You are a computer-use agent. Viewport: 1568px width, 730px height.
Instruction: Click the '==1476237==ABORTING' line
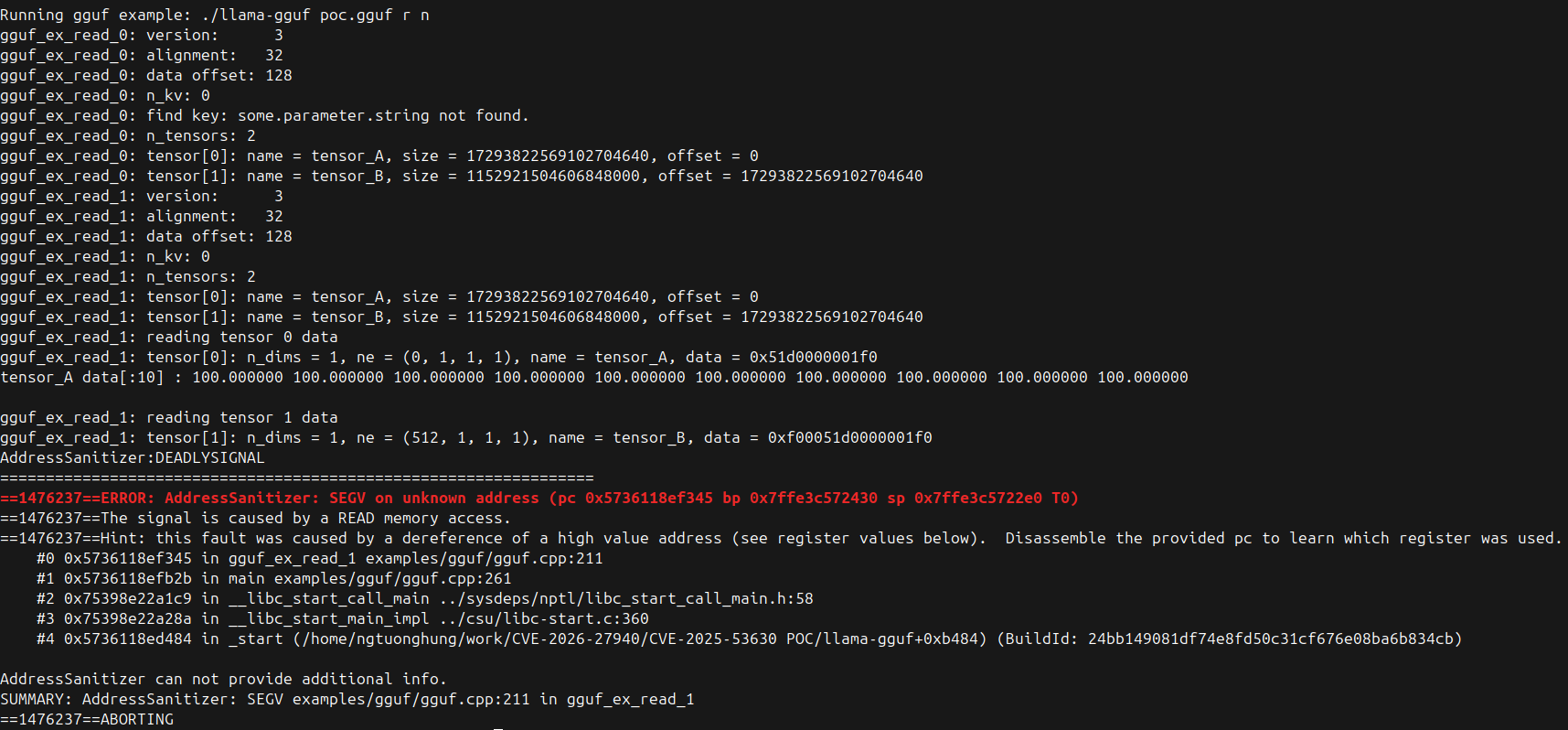tap(87, 720)
